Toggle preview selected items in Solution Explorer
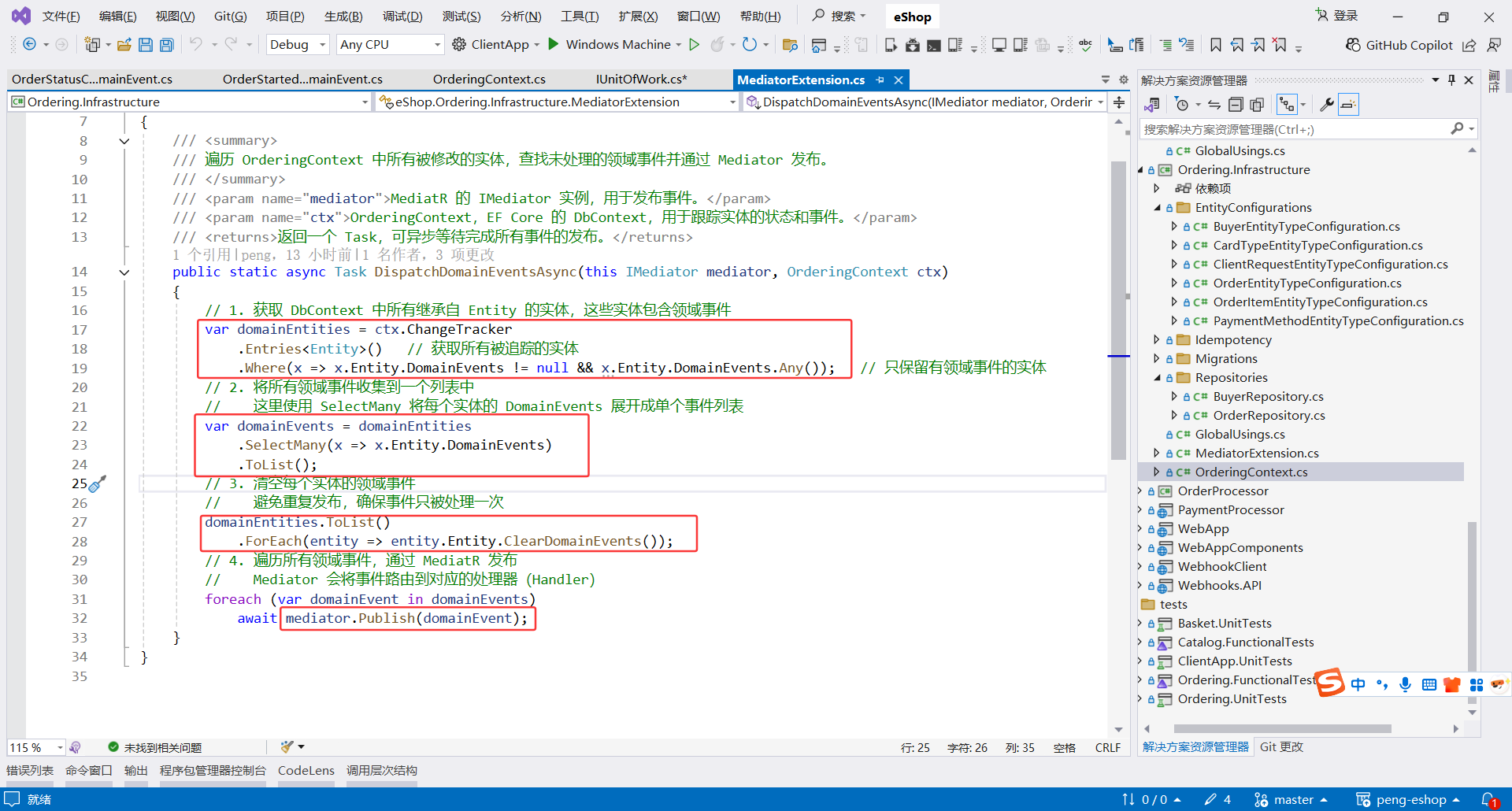This screenshot has height=811, width=1512. 1348,105
